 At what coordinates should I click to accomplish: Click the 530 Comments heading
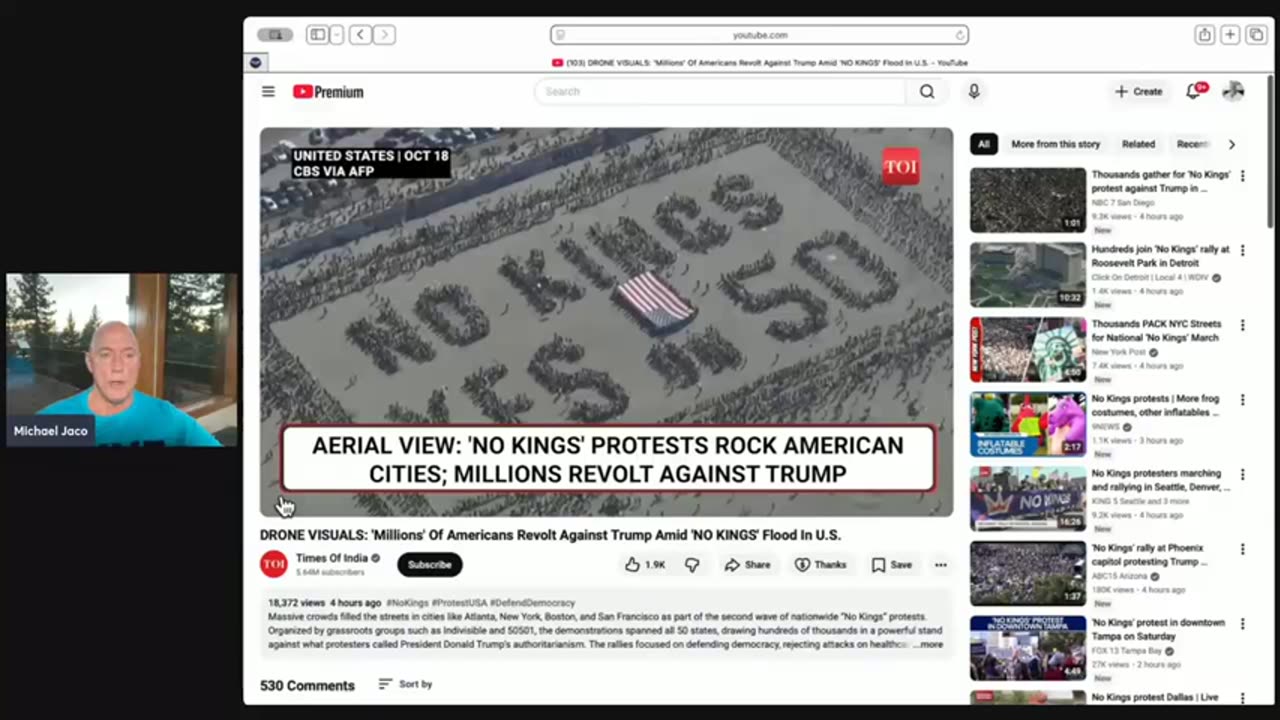(x=307, y=685)
